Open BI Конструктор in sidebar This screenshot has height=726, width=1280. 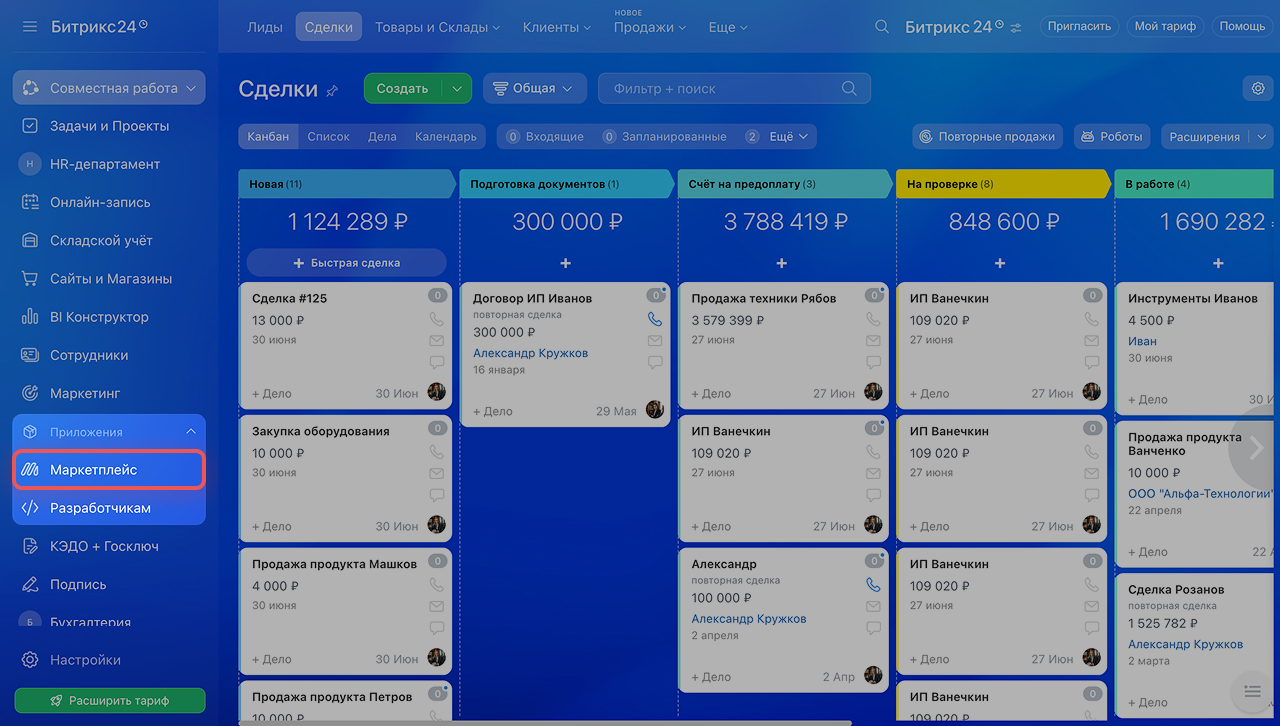[109, 317]
